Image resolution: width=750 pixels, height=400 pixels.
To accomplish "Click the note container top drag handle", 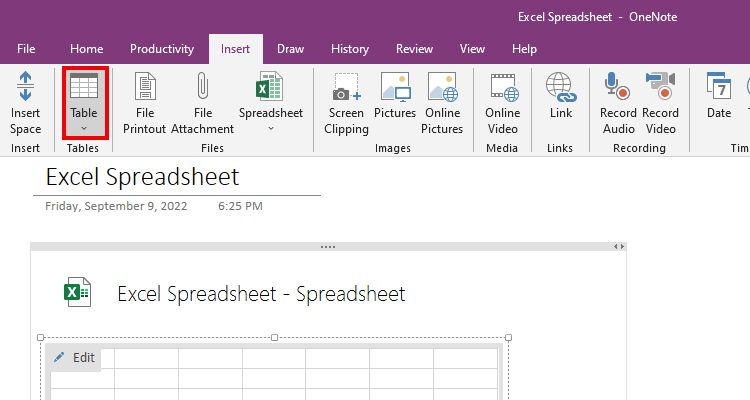I will (328, 247).
